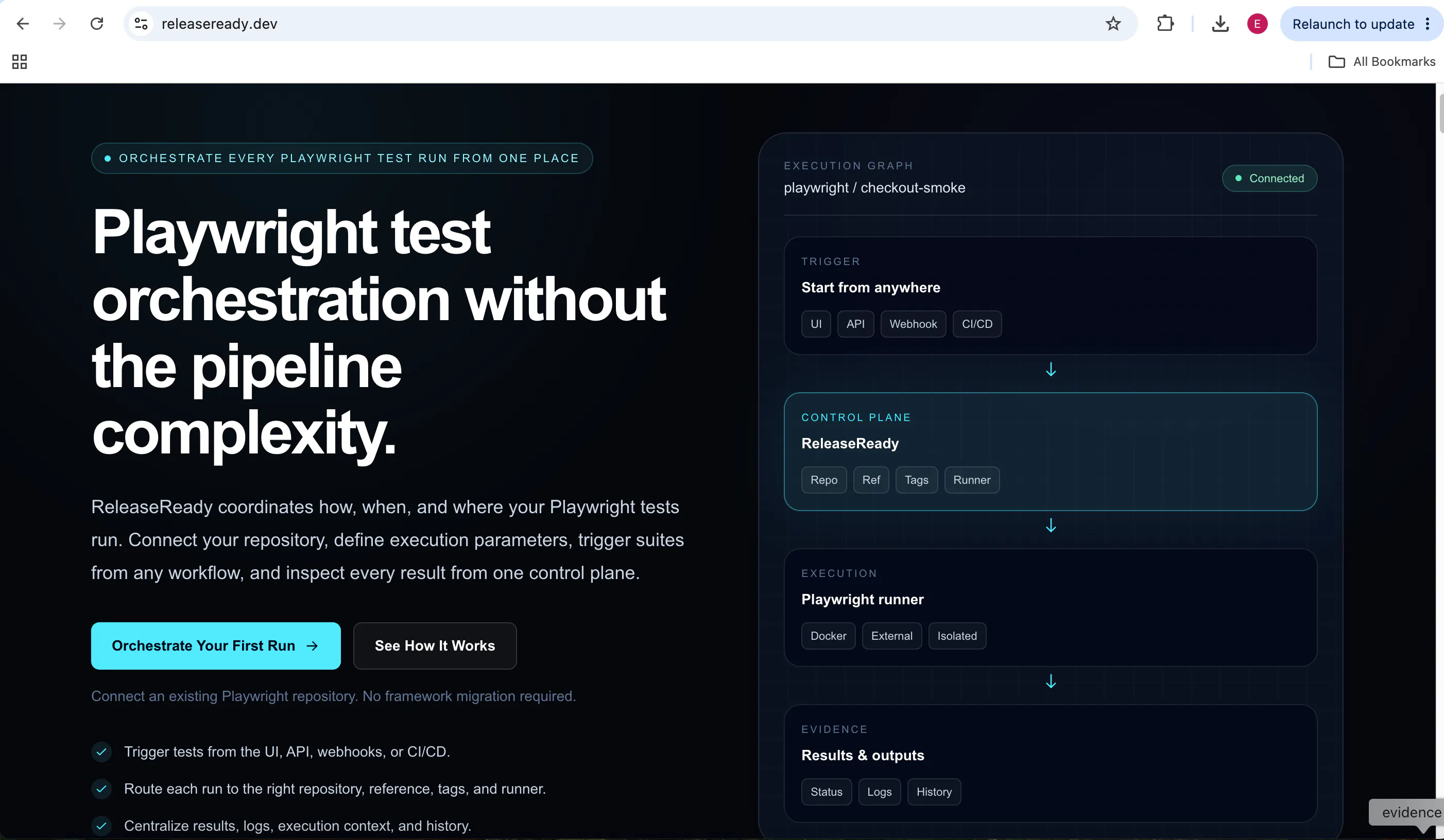
Task: Click the Isolated runner chip
Action: point(957,636)
